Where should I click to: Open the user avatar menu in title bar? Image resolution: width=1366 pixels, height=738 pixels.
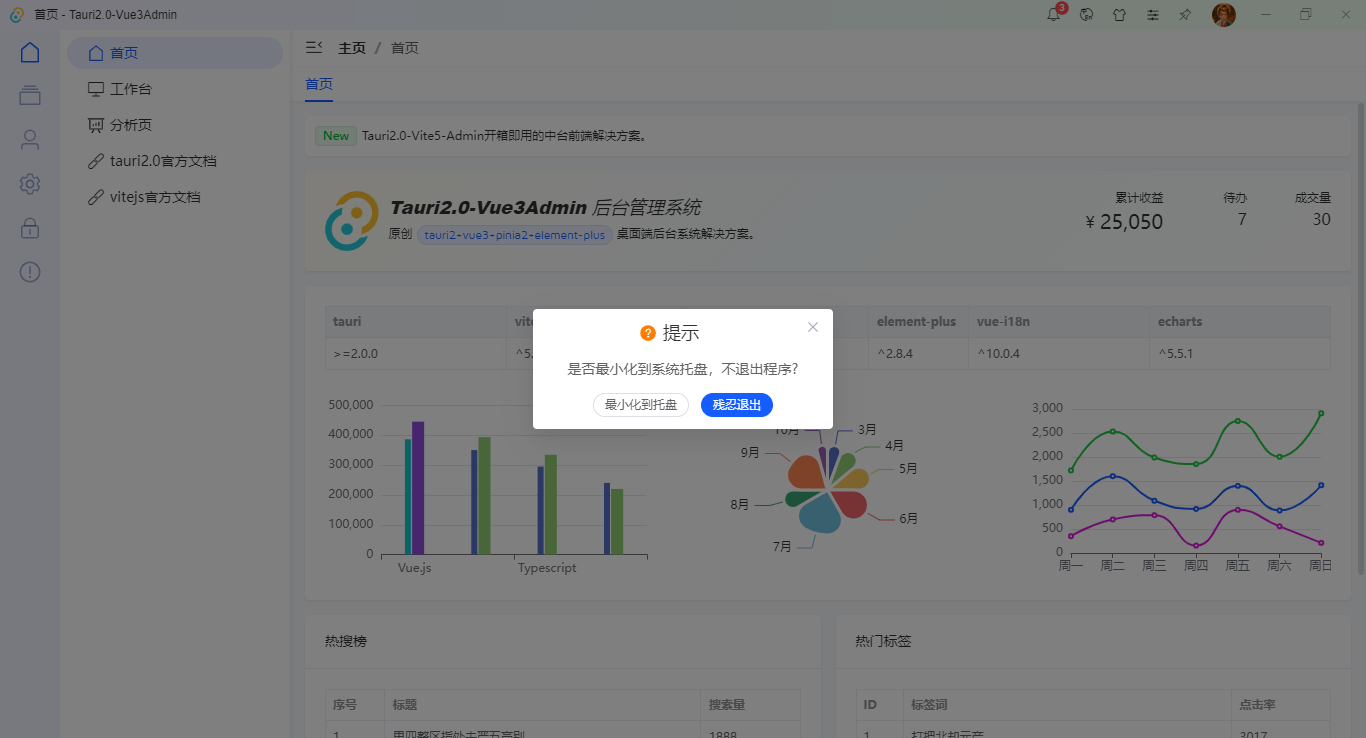pos(1223,15)
